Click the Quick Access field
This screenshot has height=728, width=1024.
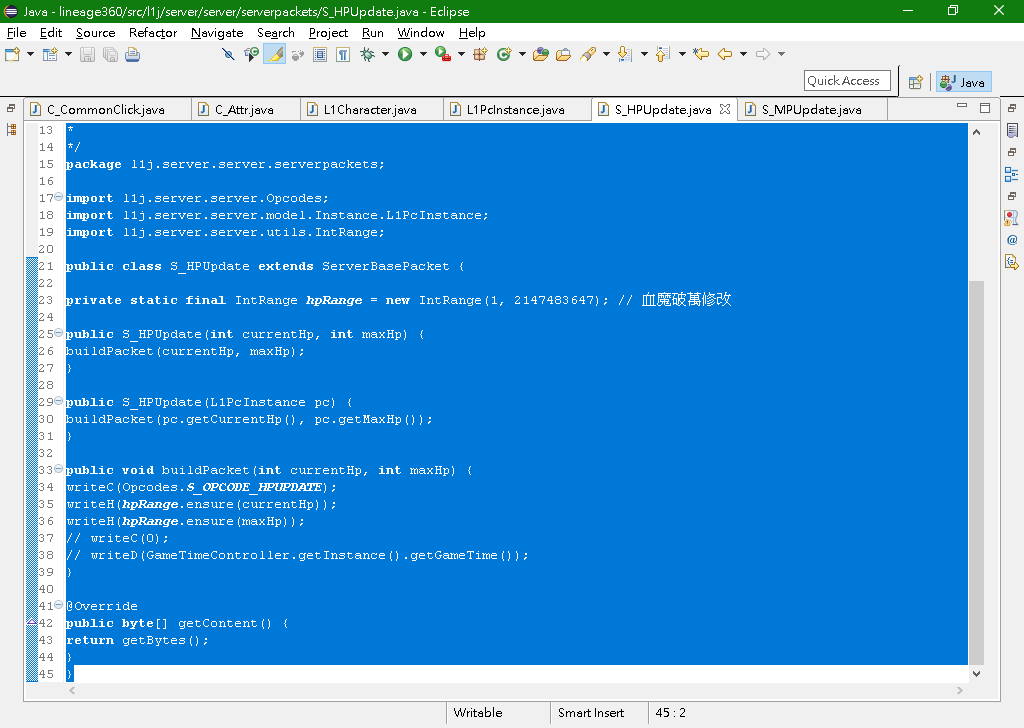click(x=847, y=81)
